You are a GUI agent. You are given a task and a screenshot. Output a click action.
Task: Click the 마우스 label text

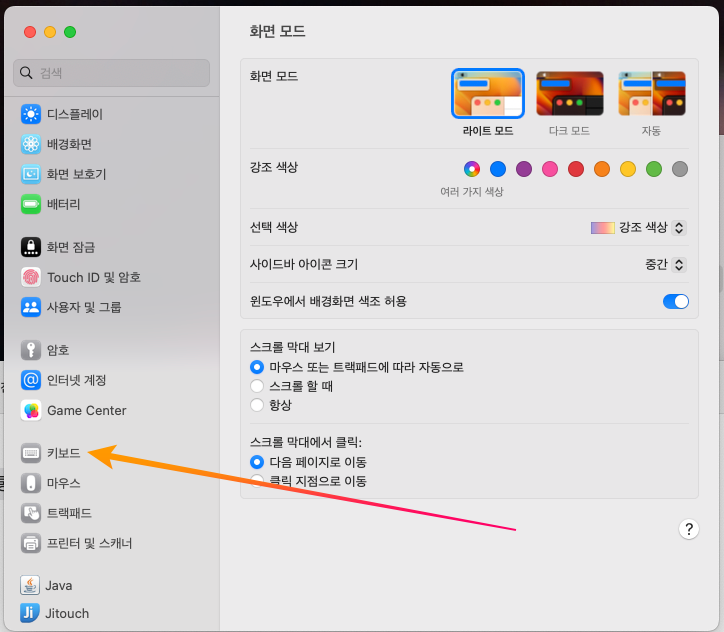[x=64, y=483]
